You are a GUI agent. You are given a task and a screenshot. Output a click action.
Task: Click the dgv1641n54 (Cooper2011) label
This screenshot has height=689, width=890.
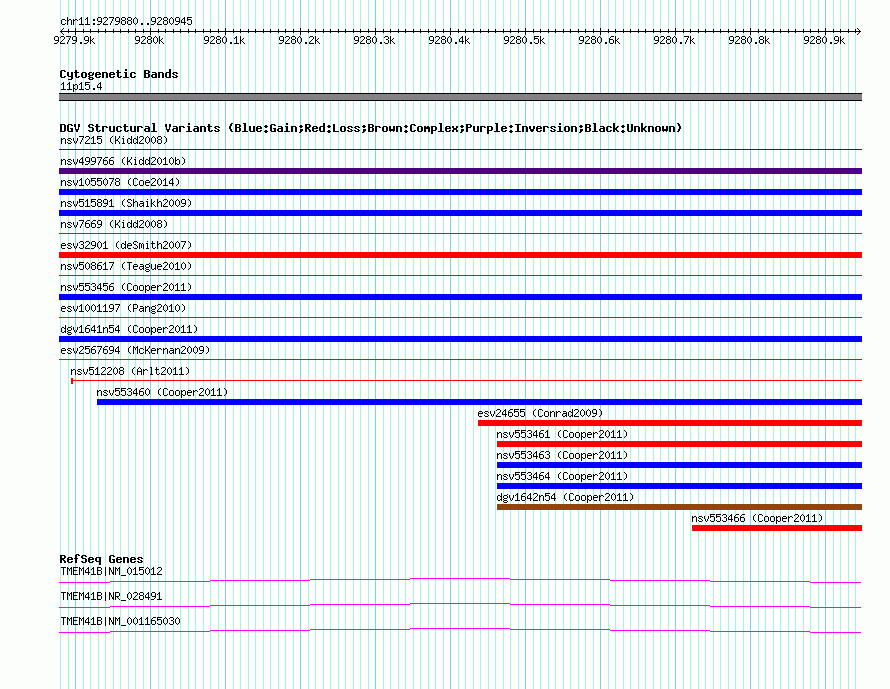point(129,329)
